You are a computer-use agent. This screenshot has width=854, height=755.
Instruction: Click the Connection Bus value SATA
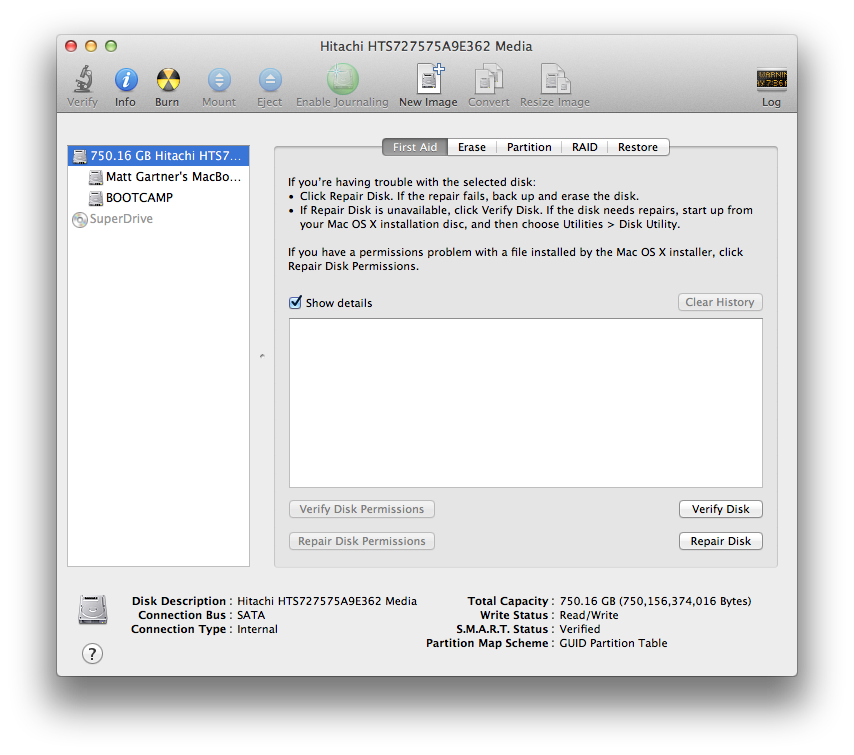(251, 615)
